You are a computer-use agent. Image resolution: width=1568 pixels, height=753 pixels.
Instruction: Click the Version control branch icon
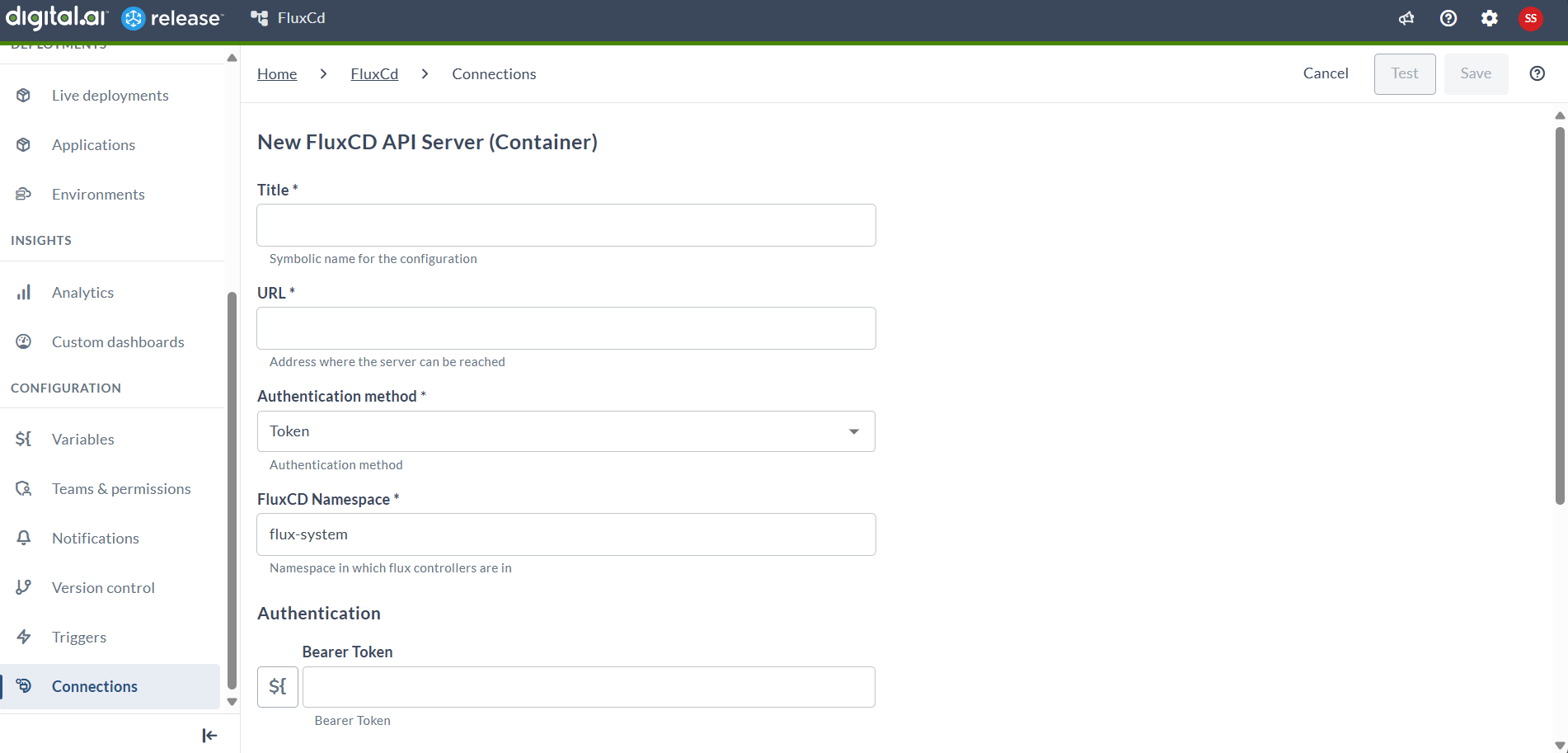point(24,587)
